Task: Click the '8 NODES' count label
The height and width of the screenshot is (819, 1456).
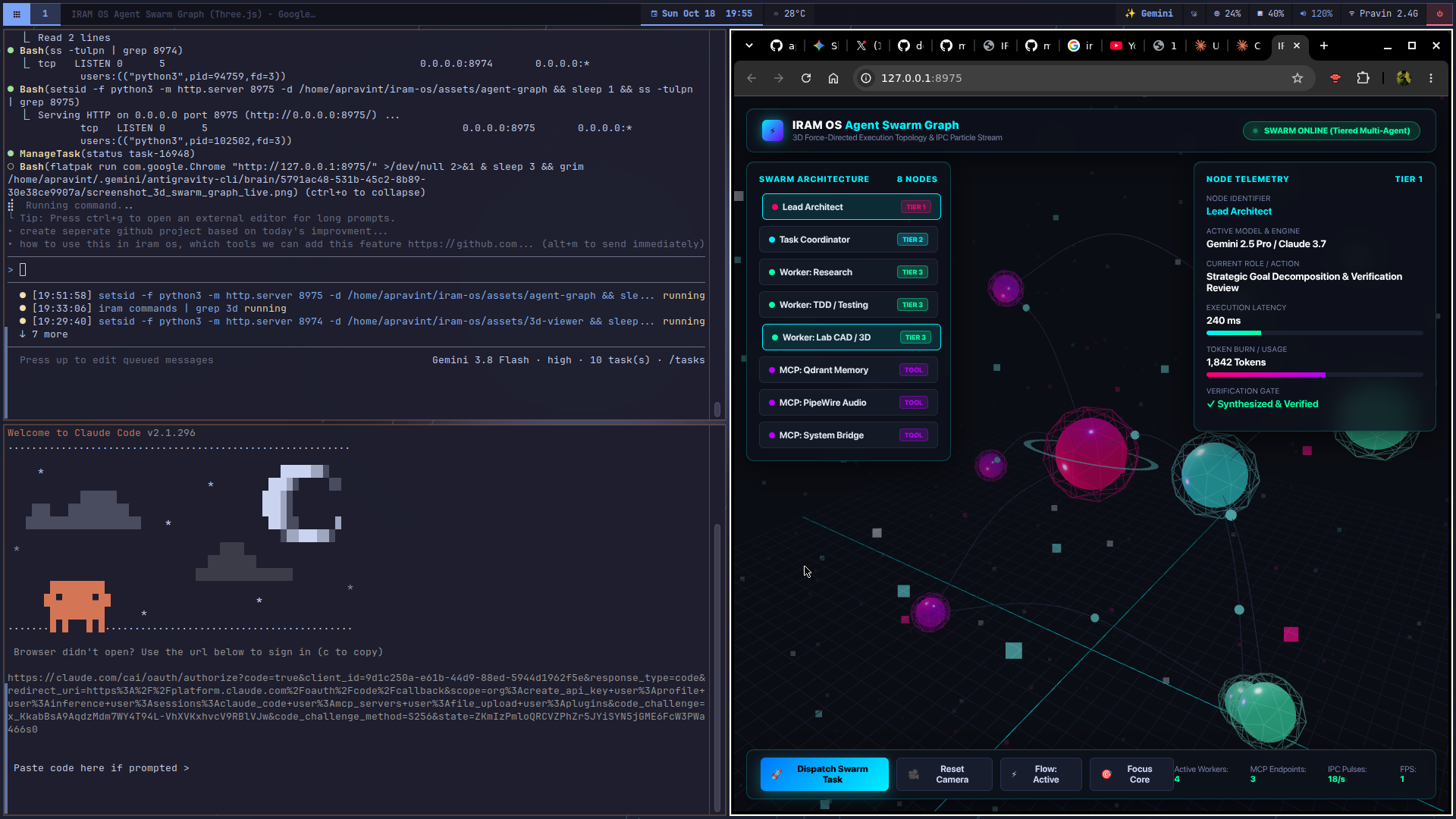Action: pos(917,179)
